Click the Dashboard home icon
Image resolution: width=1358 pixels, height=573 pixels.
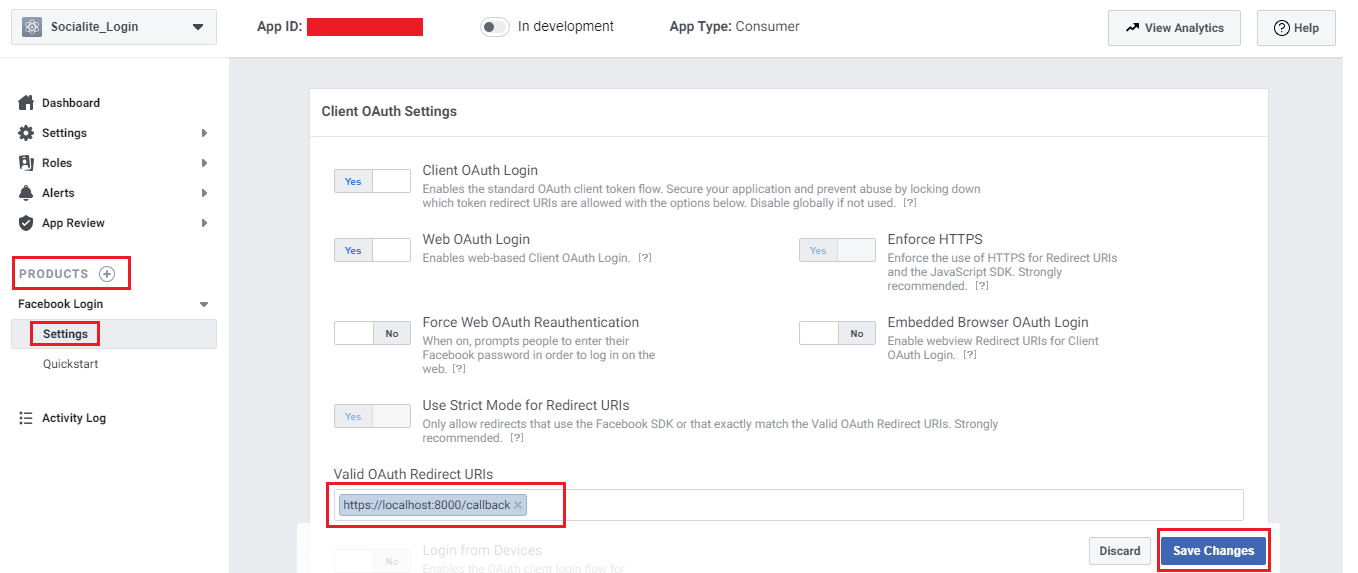[x=27, y=103]
